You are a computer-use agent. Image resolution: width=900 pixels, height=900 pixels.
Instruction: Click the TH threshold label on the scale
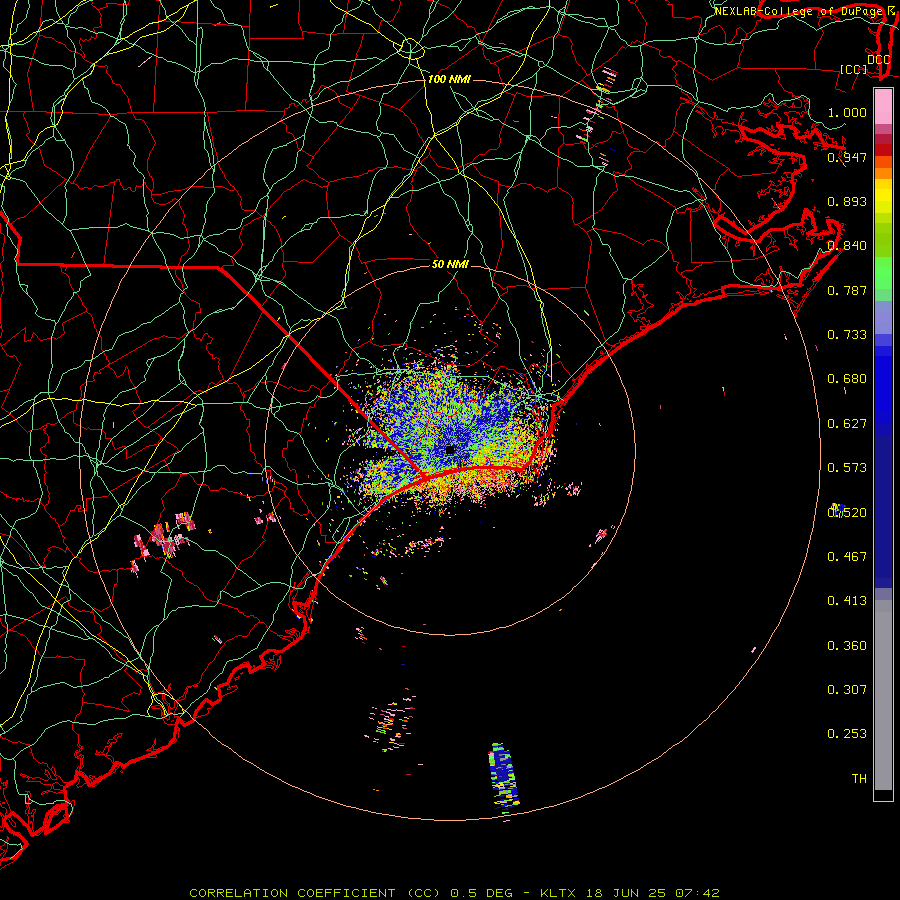[859, 779]
